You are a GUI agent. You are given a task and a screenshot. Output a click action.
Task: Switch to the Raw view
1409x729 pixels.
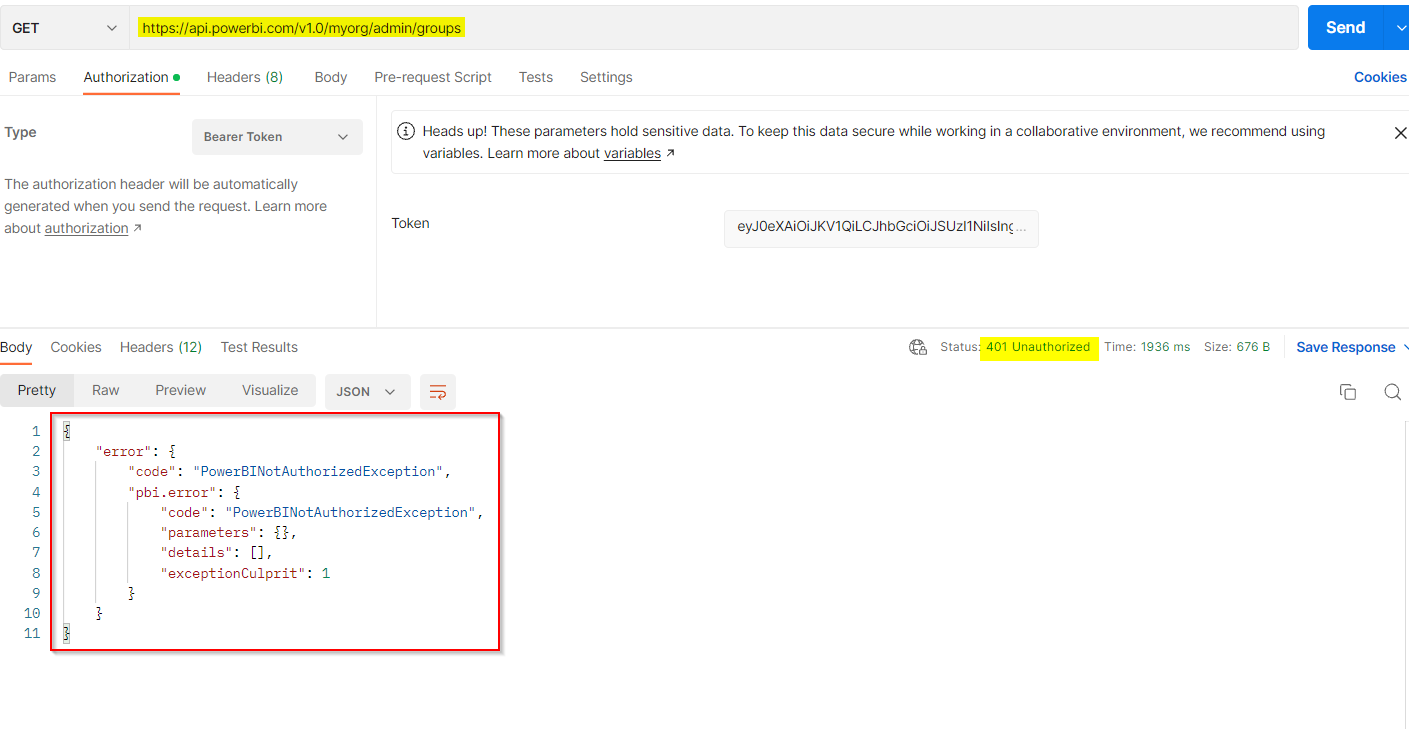(x=106, y=391)
